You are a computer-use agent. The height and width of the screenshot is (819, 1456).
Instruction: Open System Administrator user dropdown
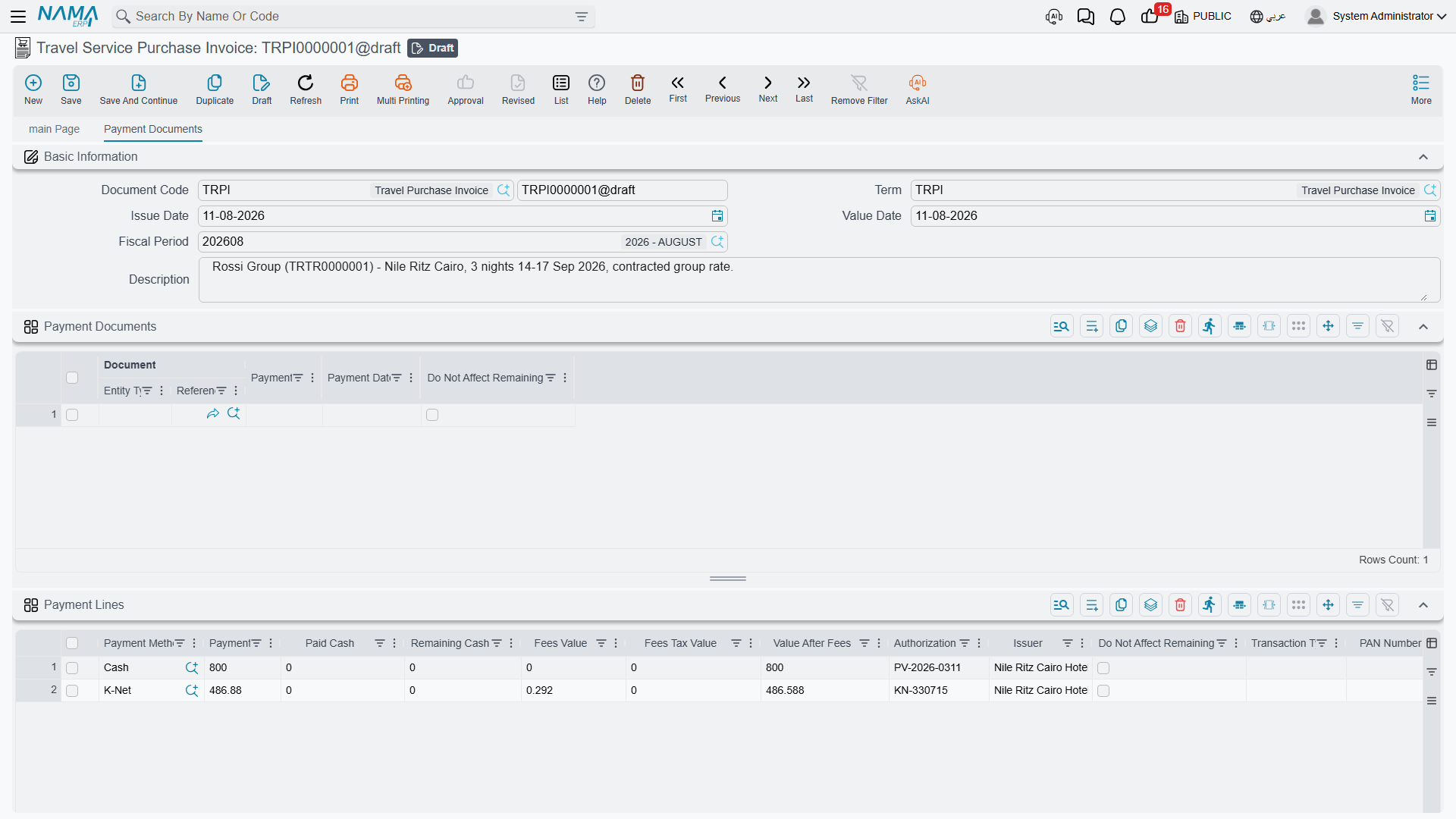click(1376, 16)
